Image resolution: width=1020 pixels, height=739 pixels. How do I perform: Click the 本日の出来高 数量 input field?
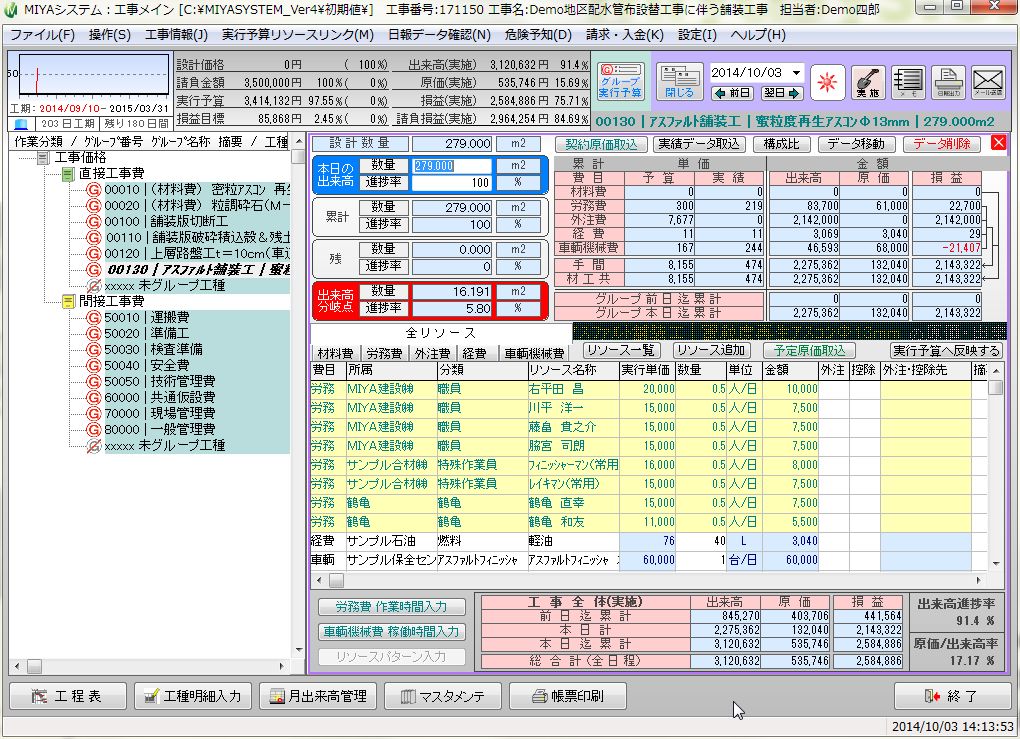(452, 166)
